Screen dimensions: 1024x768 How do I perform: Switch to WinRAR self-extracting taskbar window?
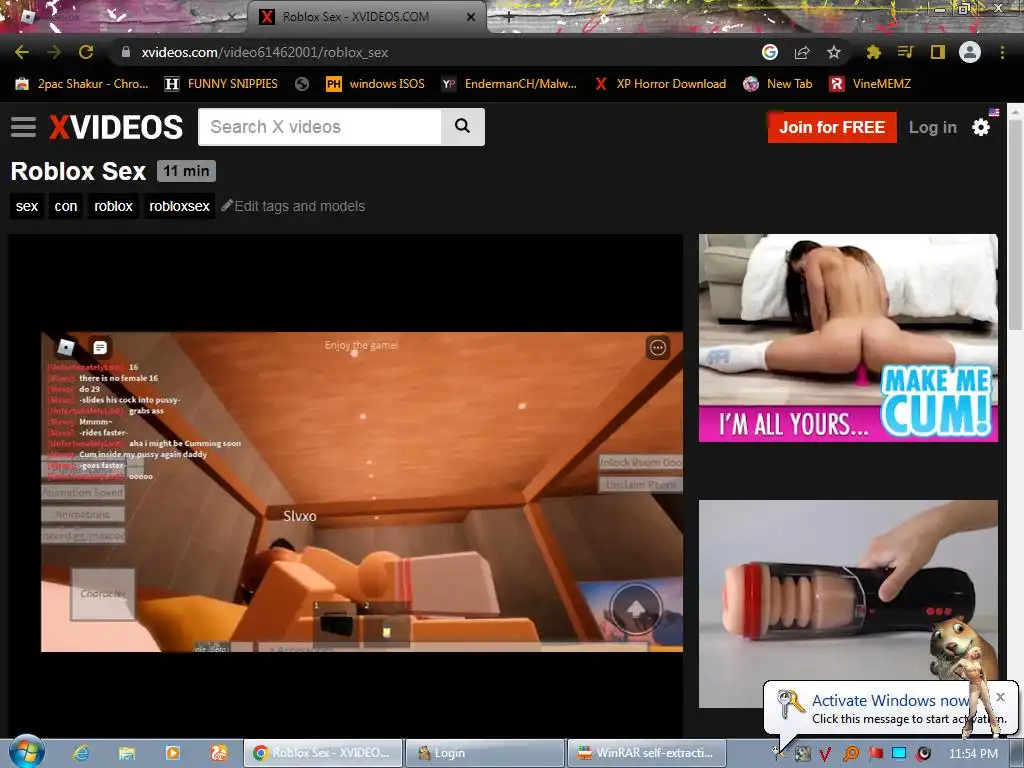pyautogui.click(x=647, y=753)
